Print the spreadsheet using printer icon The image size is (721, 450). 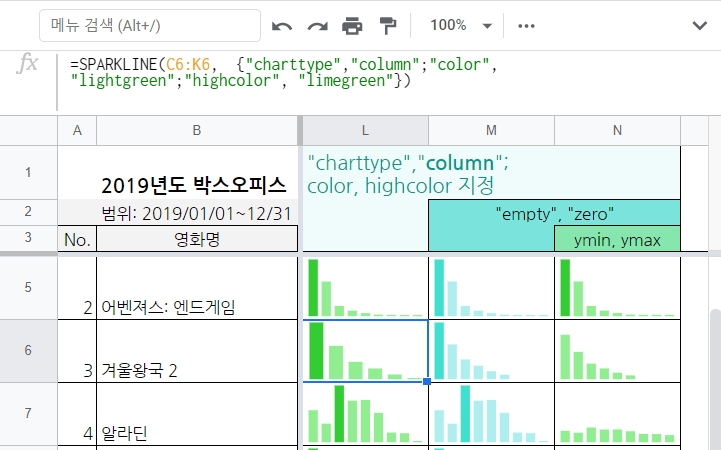pos(353,25)
